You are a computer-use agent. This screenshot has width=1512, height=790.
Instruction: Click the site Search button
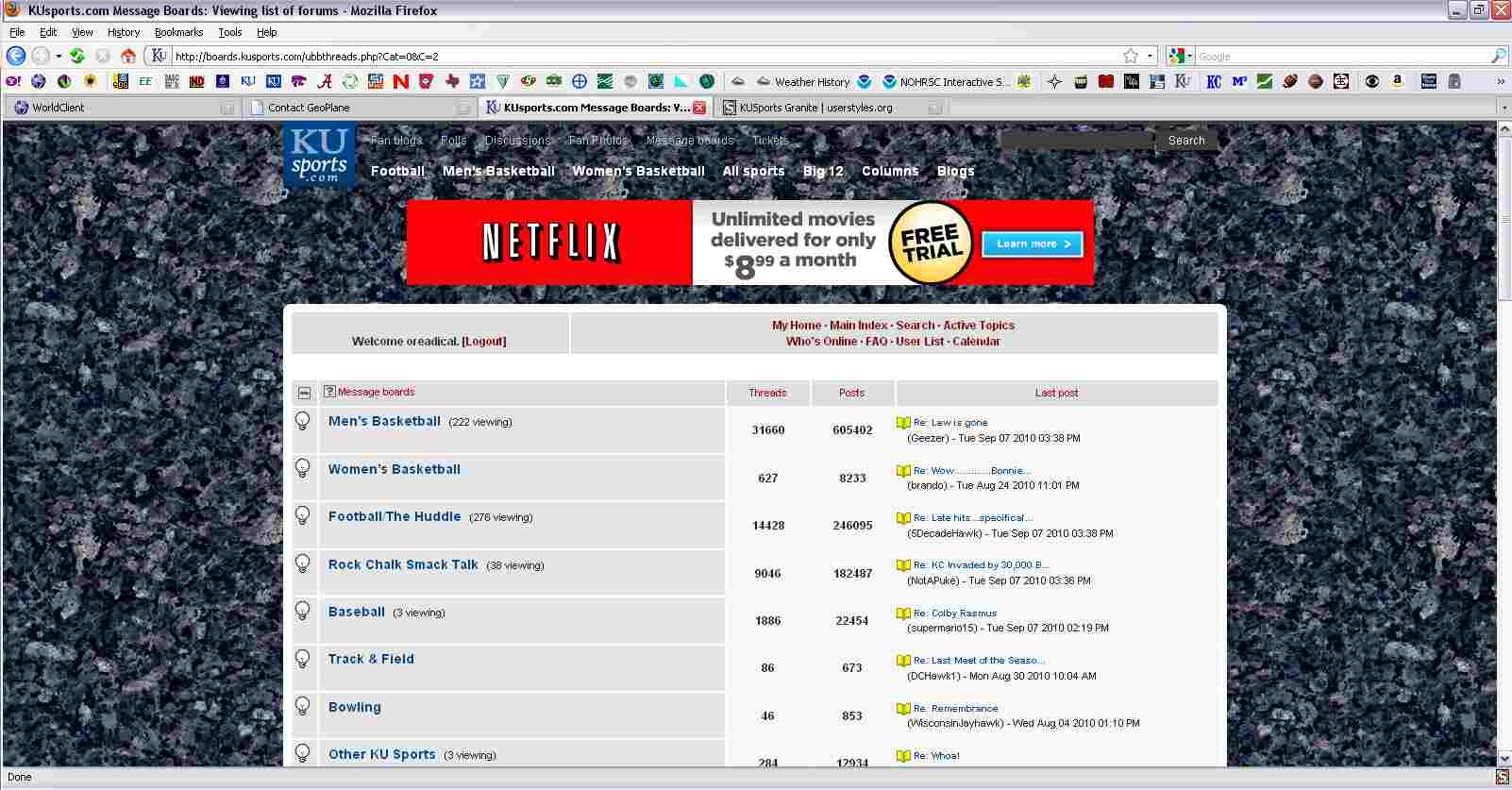pyautogui.click(x=1186, y=141)
